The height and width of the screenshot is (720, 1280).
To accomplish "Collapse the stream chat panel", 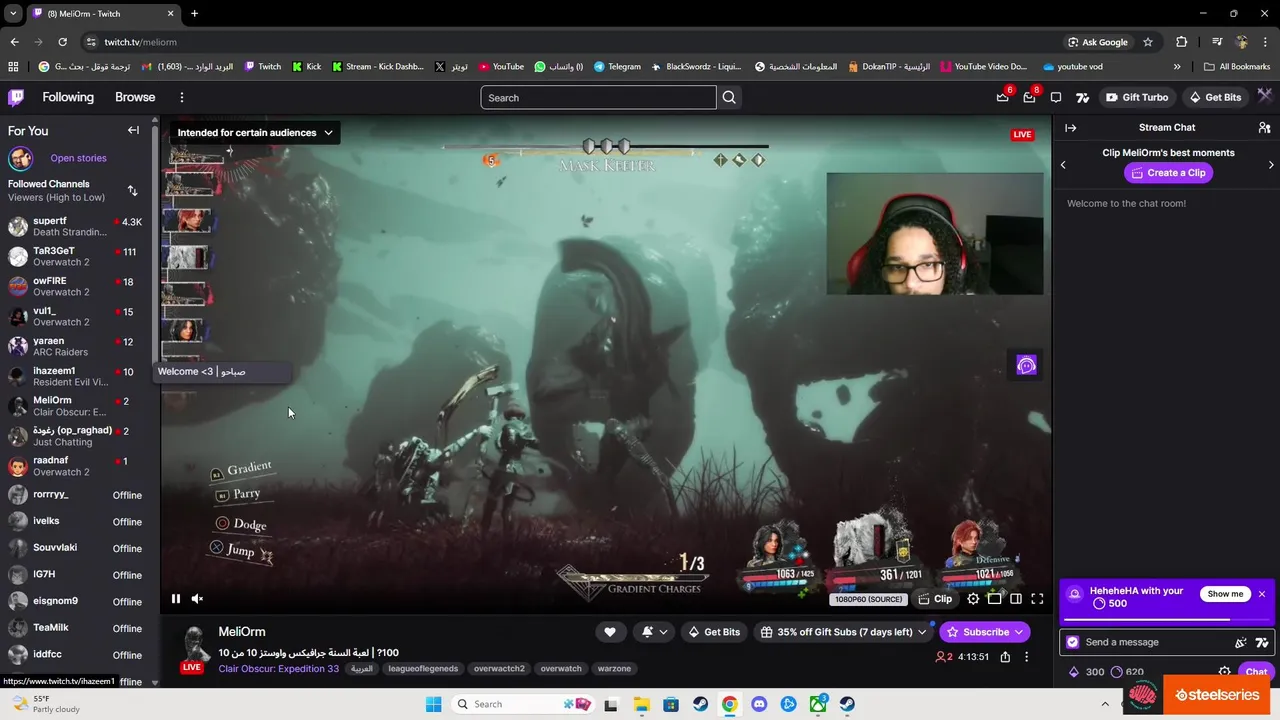I will (x=1070, y=127).
